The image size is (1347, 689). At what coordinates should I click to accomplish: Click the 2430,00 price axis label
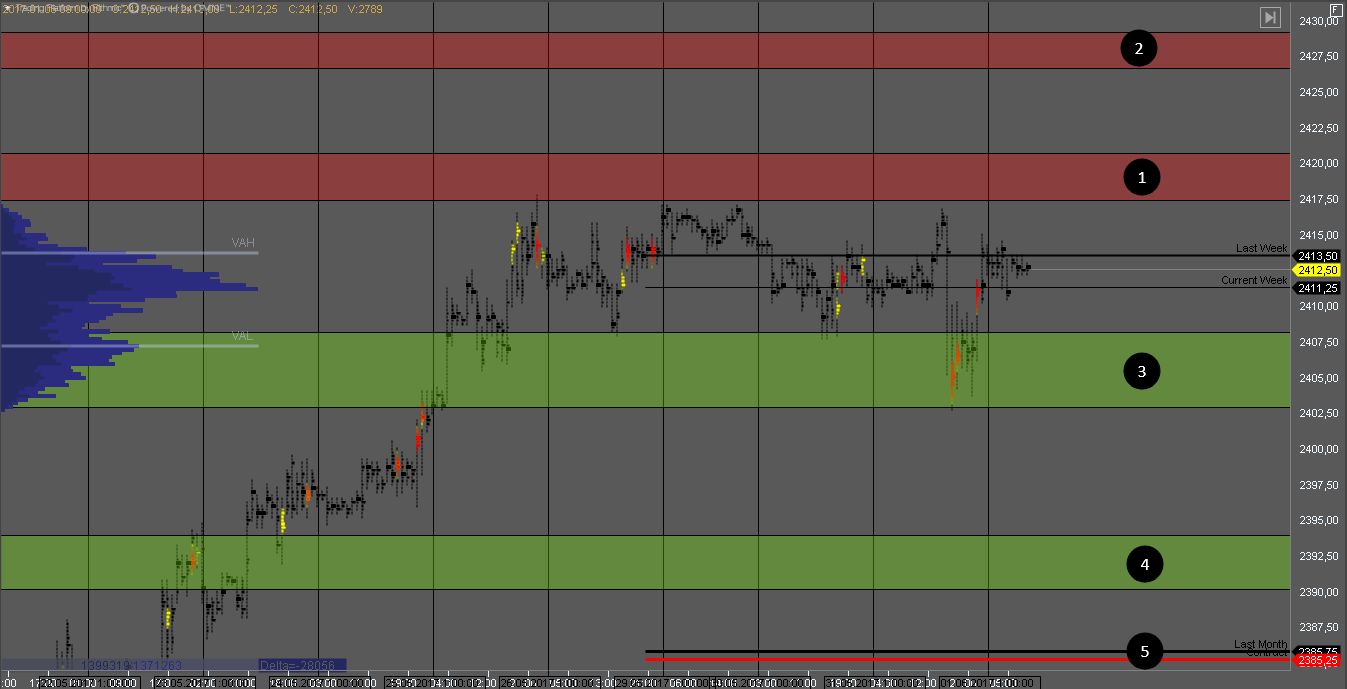pos(1318,21)
